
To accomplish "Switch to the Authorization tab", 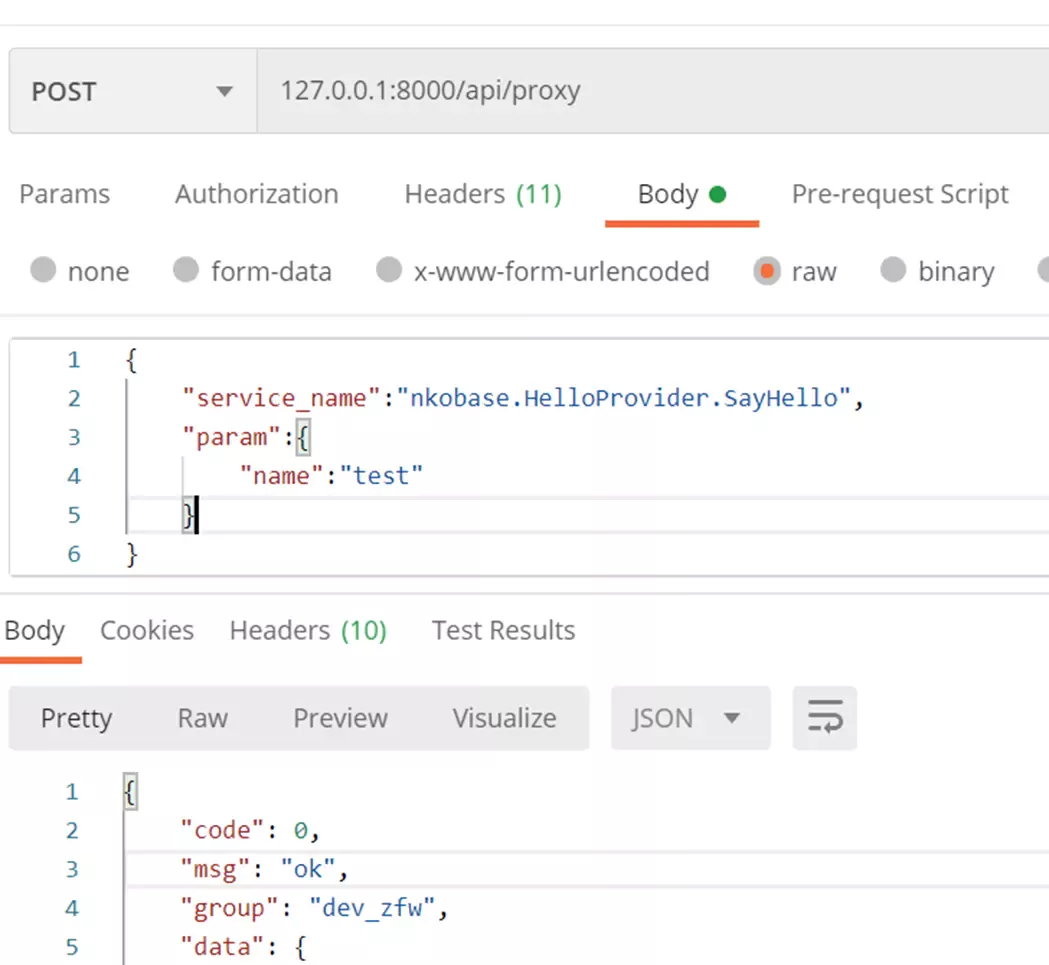I will click(x=257, y=194).
